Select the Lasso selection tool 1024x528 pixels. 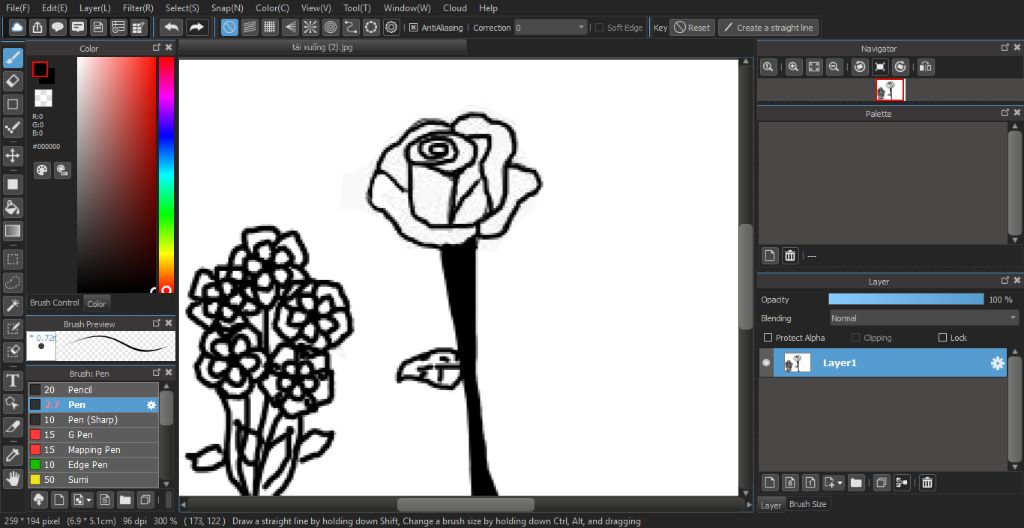[12, 282]
